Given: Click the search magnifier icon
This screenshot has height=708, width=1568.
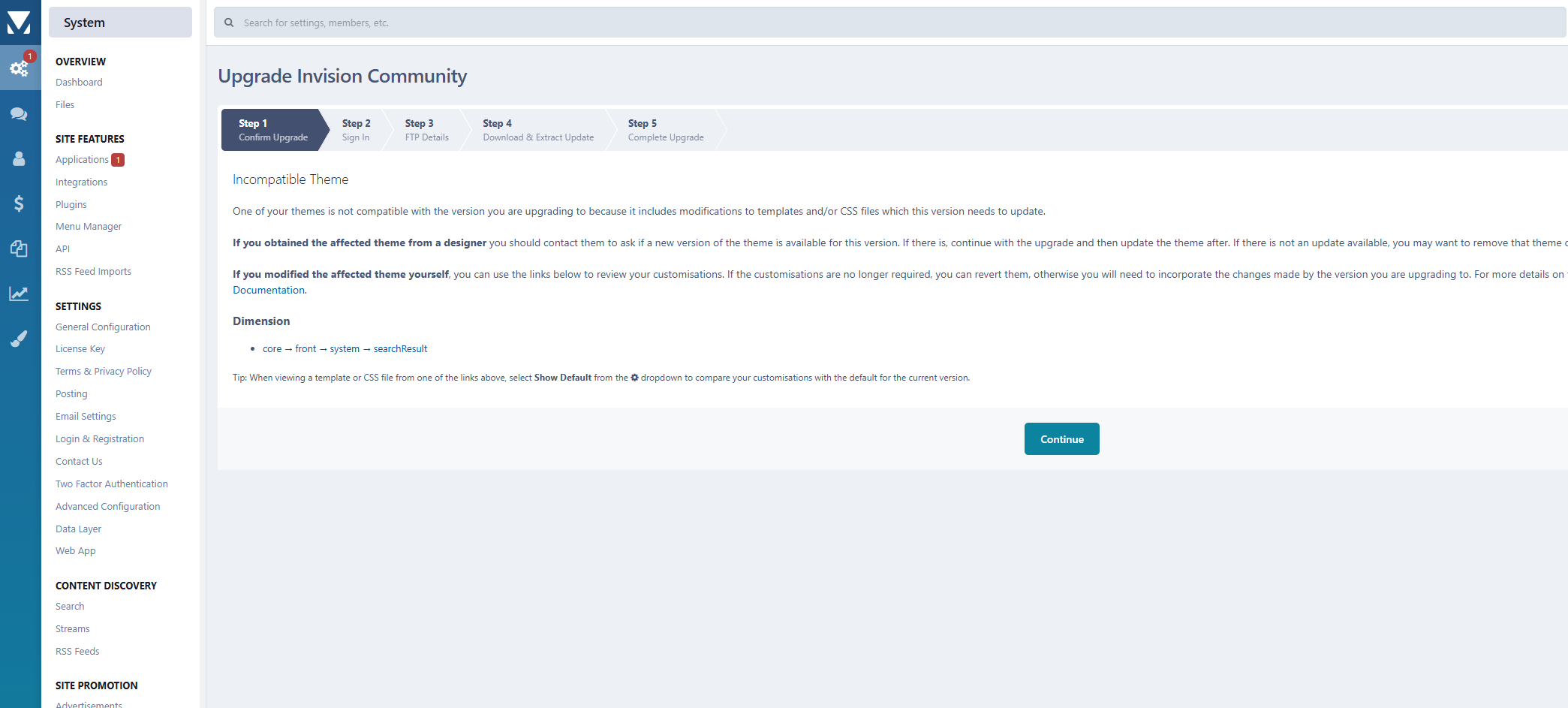Looking at the screenshot, I should tap(229, 23).
